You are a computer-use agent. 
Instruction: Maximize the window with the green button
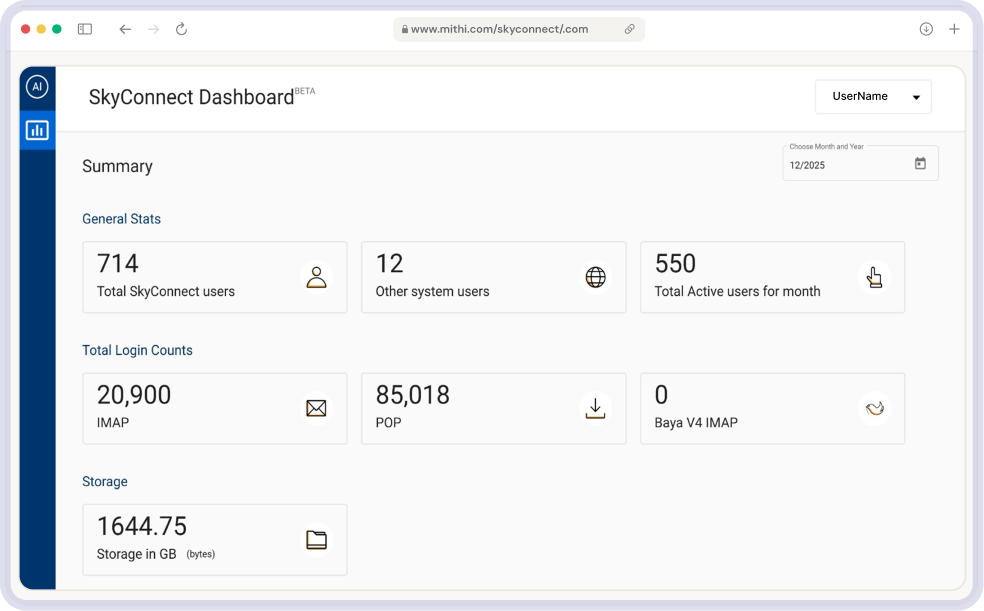click(56, 29)
